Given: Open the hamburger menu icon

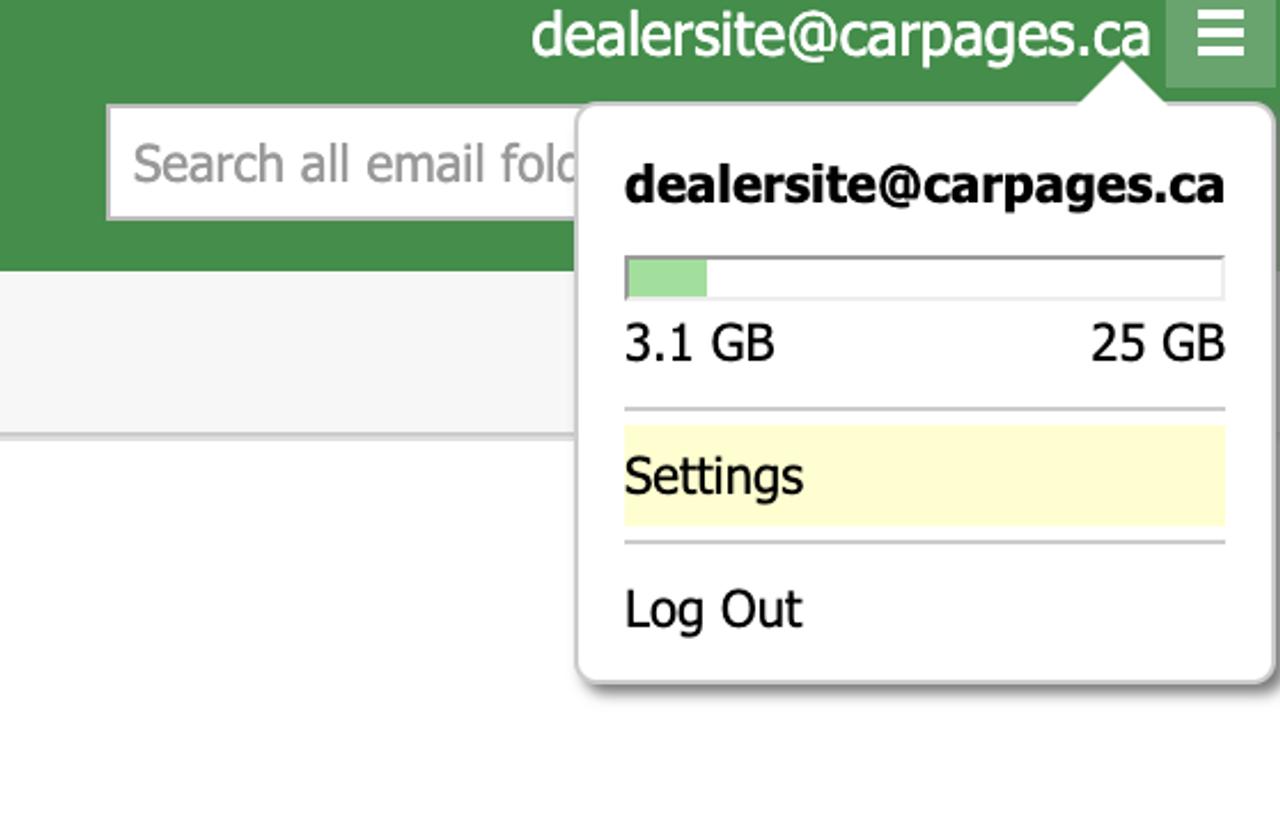Looking at the screenshot, I should pyautogui.click(x=1220, y=37).
